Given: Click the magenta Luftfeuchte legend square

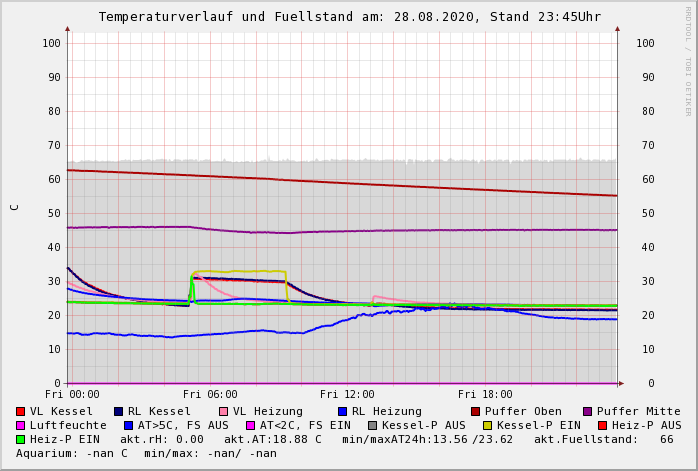Looking at the screenshot, I should coord(21,425).
